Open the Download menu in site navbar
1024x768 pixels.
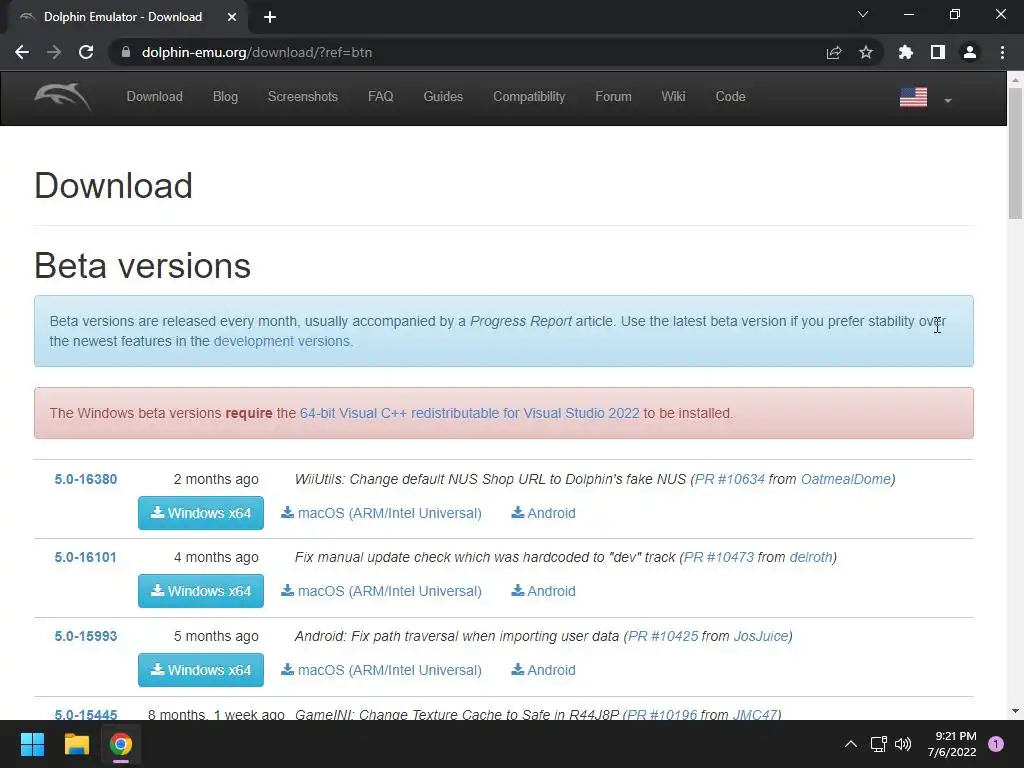(155, 97)
